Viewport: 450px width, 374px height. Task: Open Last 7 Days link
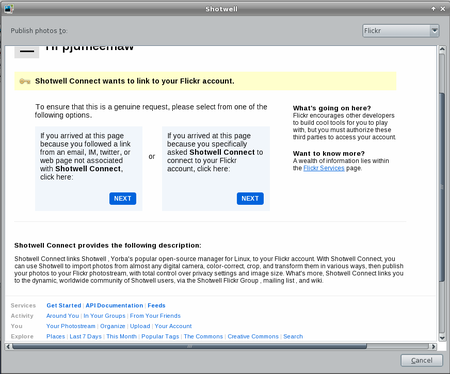(85, 336)
